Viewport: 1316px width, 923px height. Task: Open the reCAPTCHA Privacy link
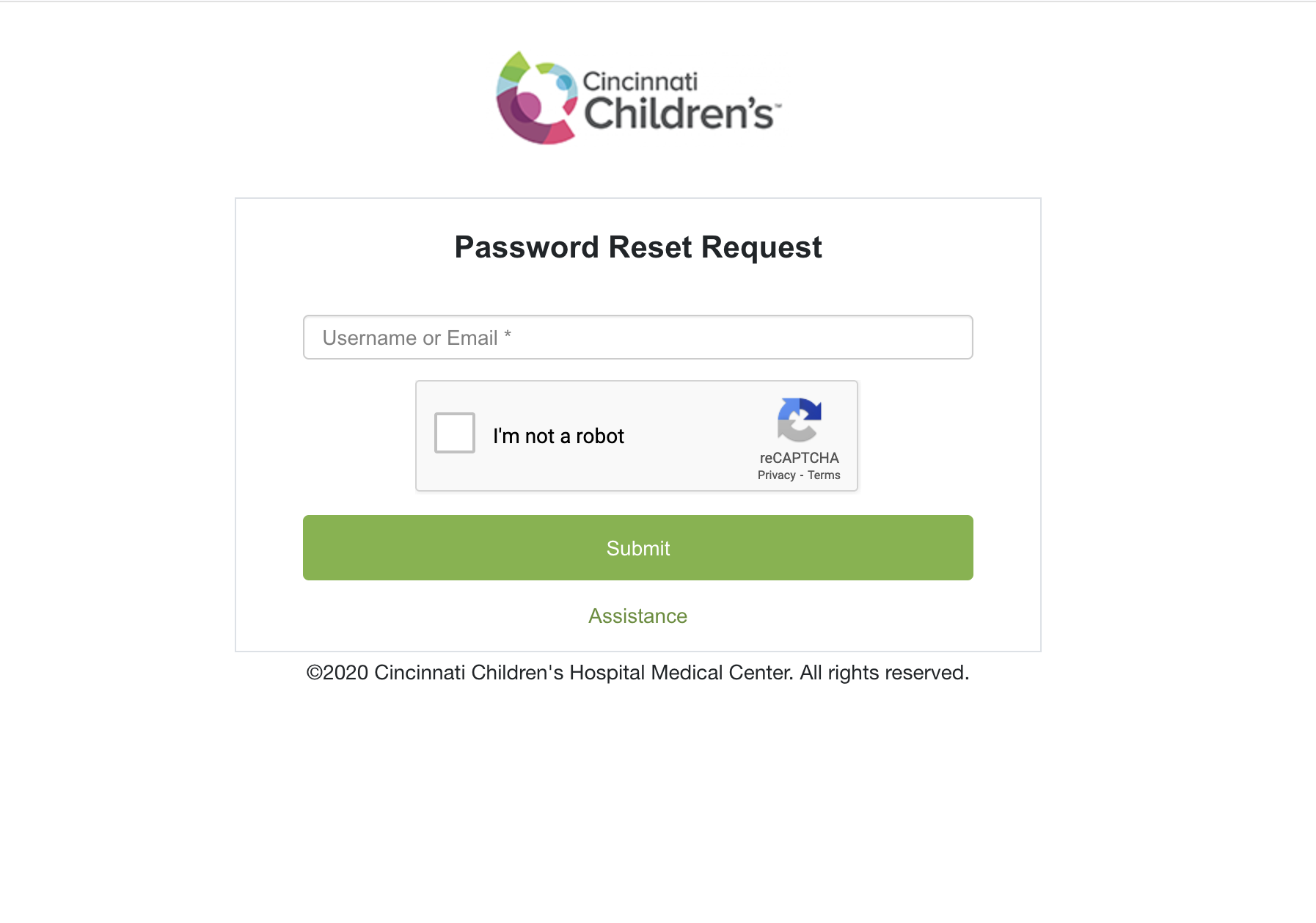(x=776, y=475)
